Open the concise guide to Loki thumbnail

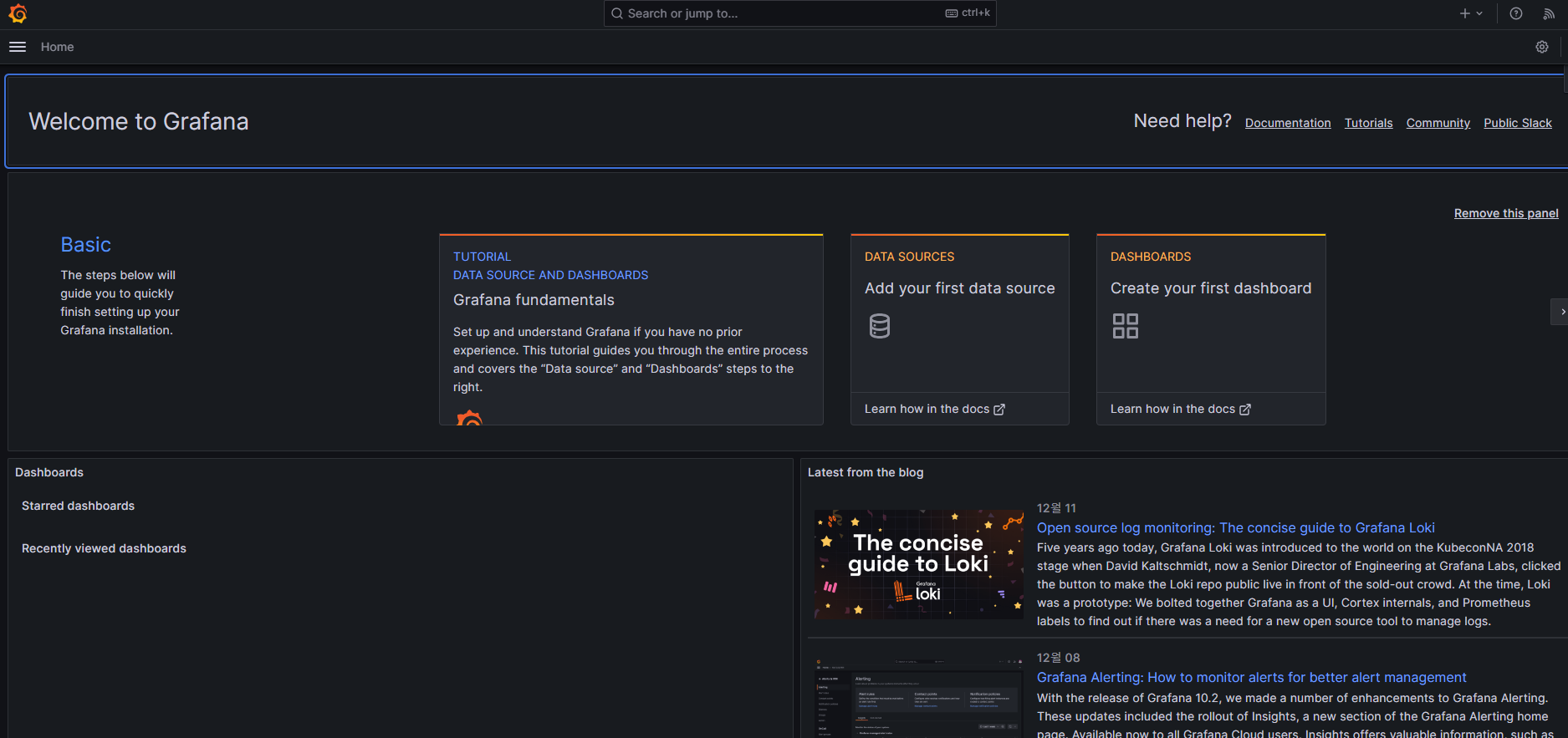(x=919, y=565)
